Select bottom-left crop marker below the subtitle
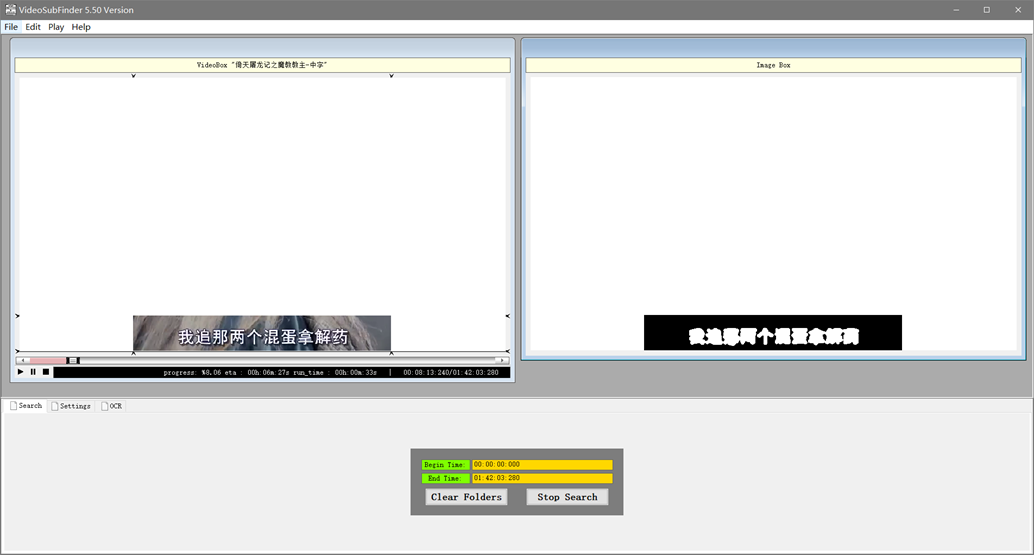Viewport: 1034px width, 555px height. click(133, 353)
